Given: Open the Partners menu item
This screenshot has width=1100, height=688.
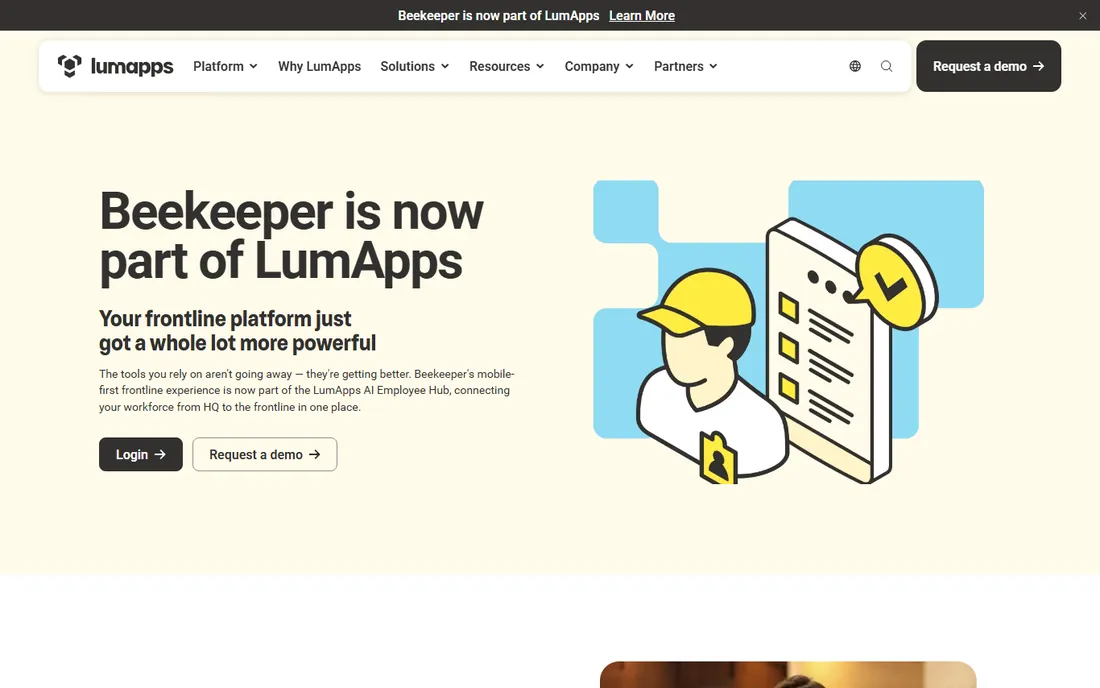Looking at the screenshot, I should coord(678,66).
